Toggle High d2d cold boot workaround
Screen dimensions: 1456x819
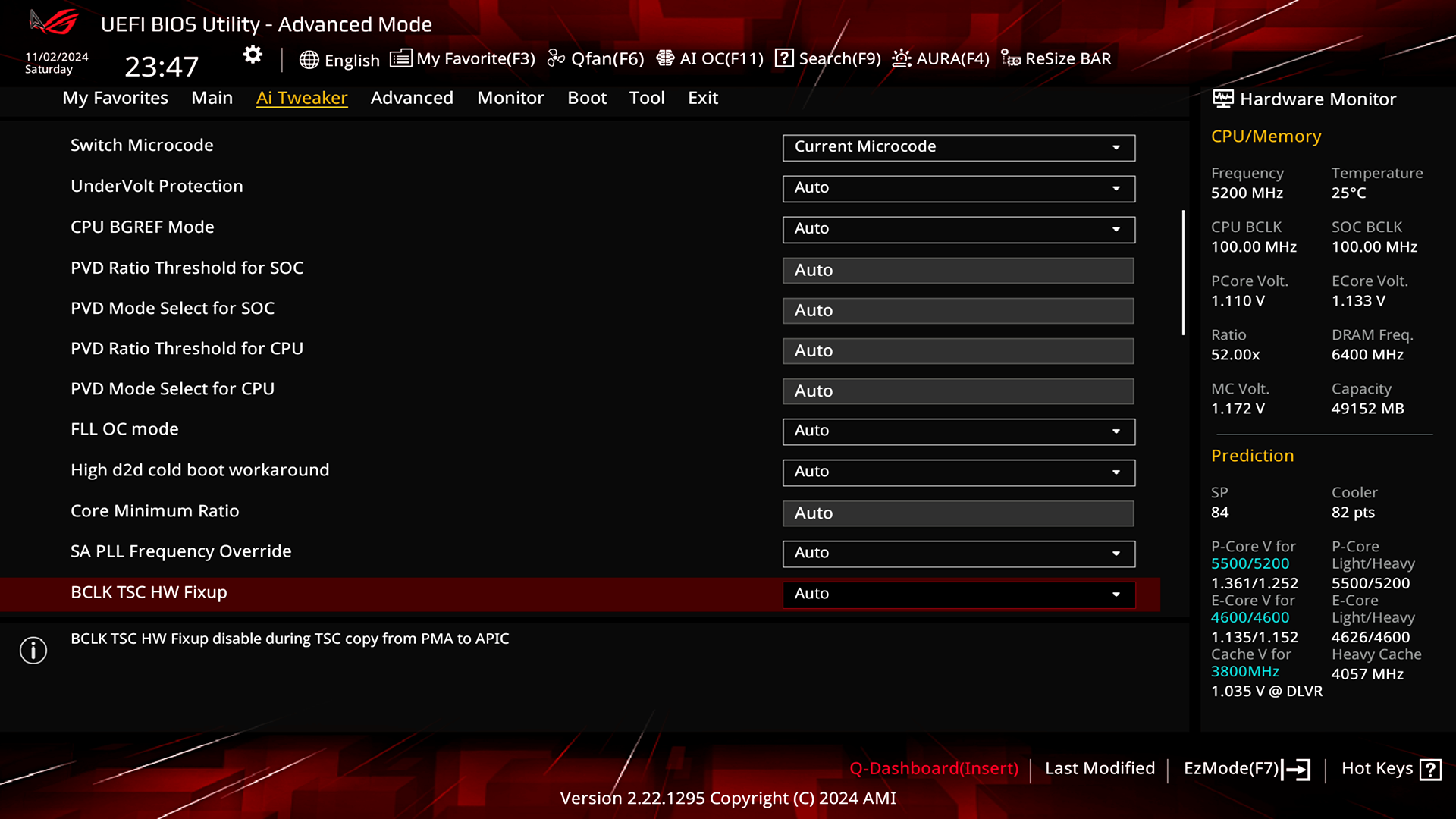(x=957, y=471)
